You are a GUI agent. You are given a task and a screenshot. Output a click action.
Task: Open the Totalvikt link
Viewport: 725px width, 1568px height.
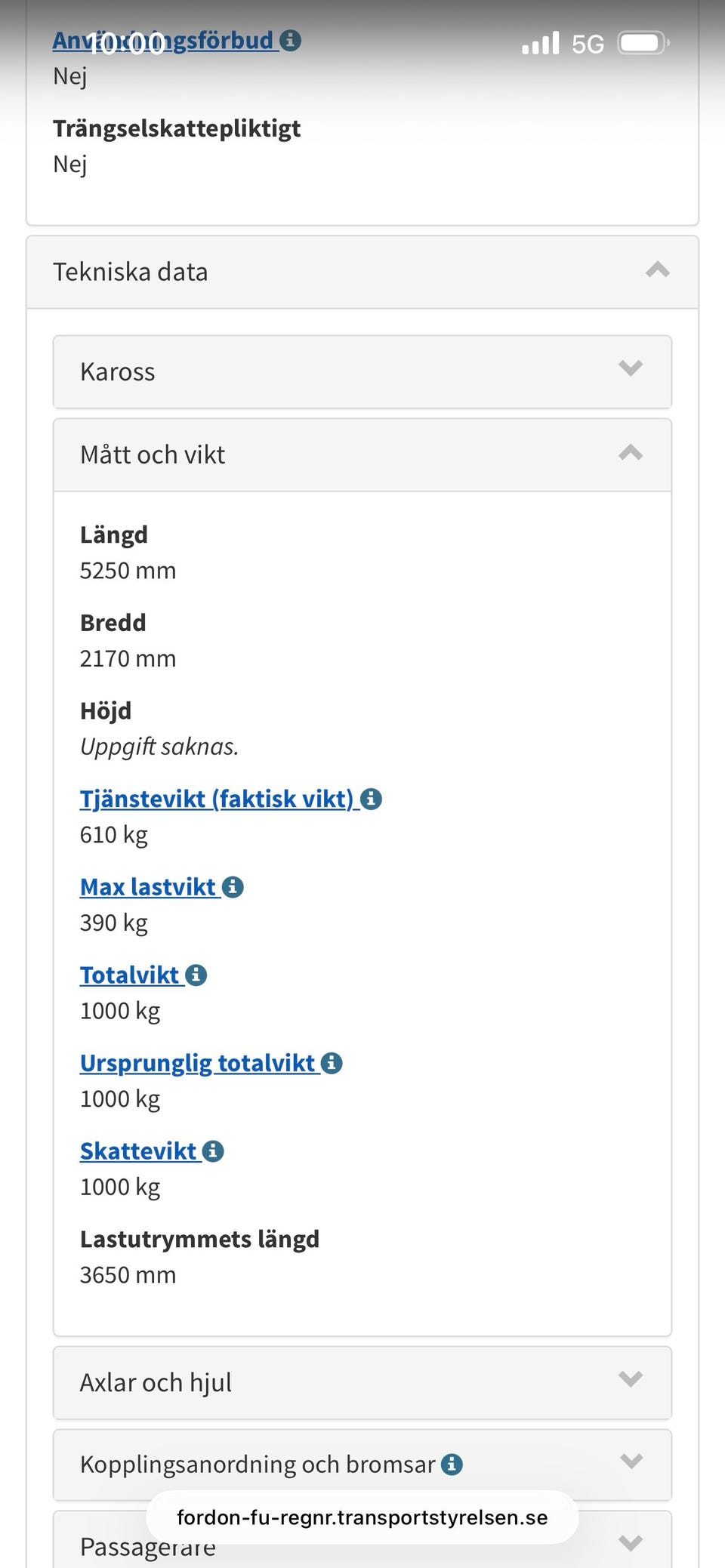tap(130, 975)
